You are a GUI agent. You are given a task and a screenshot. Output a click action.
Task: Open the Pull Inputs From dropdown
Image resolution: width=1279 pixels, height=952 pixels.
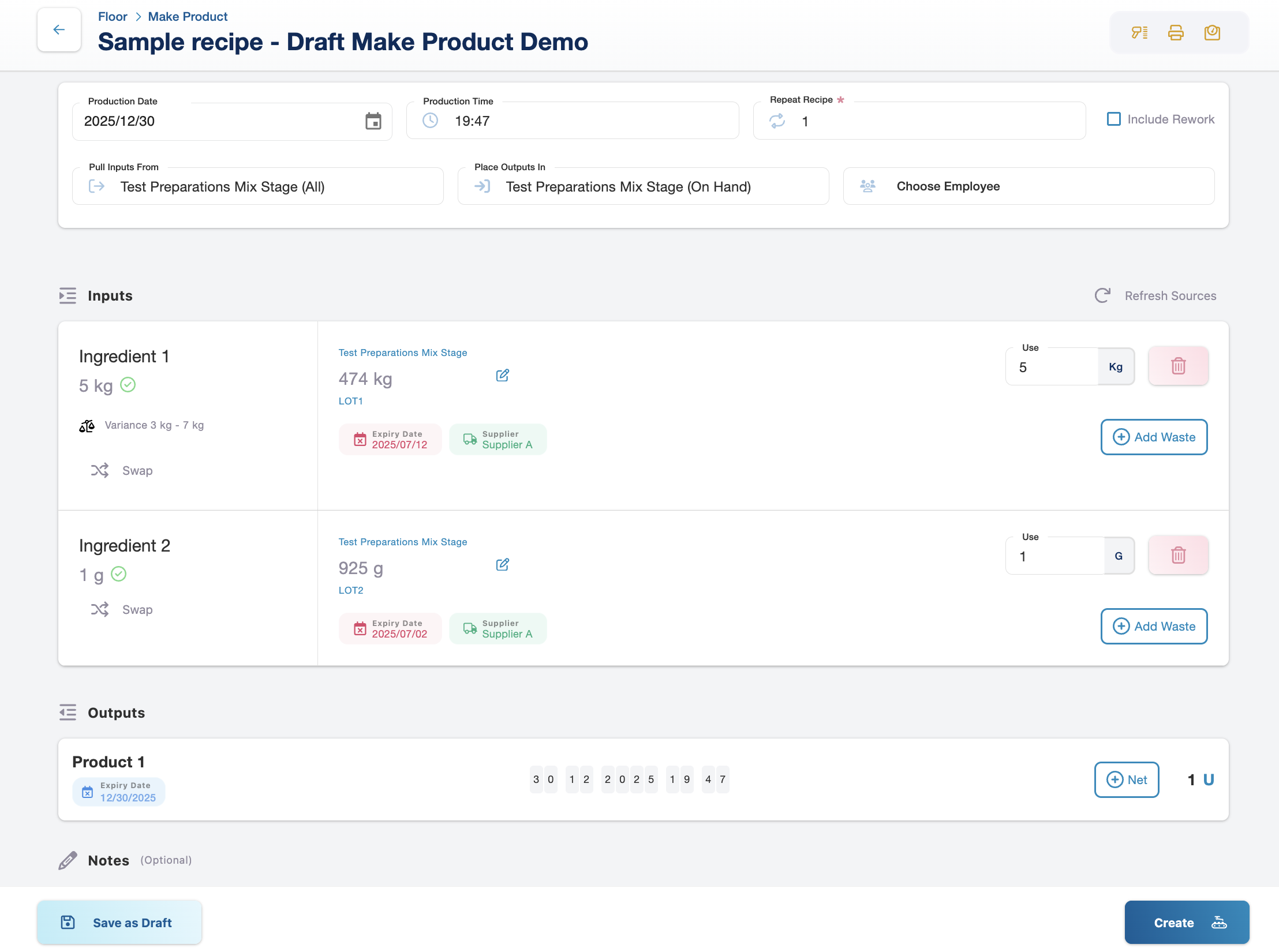point(257,187)
